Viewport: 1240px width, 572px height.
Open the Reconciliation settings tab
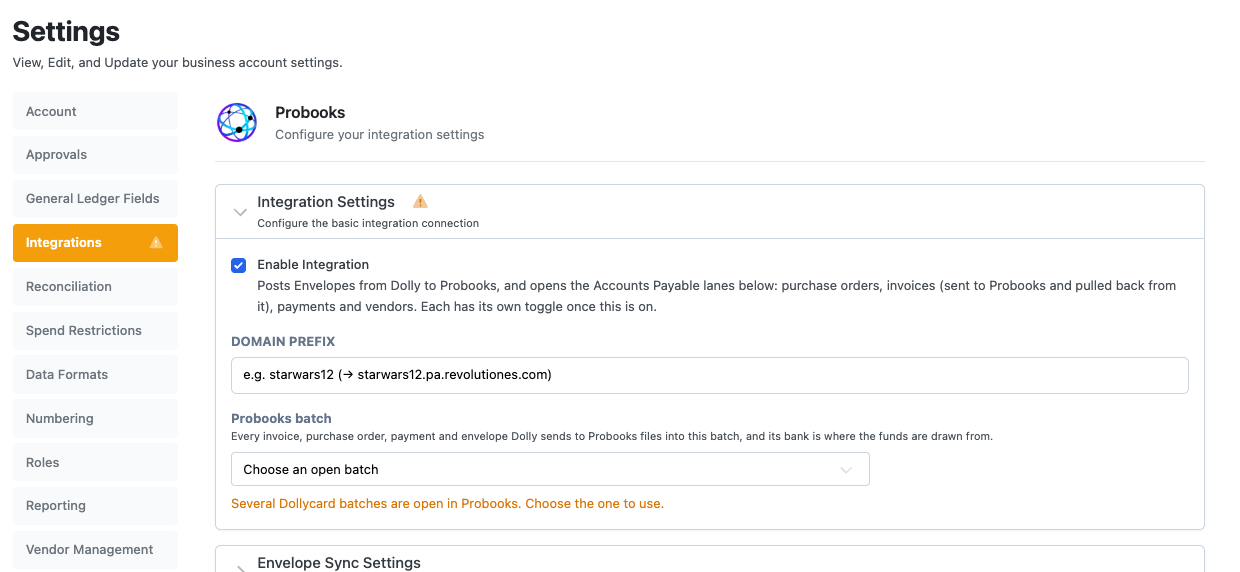pyautogui.click(x=95, y=287)
